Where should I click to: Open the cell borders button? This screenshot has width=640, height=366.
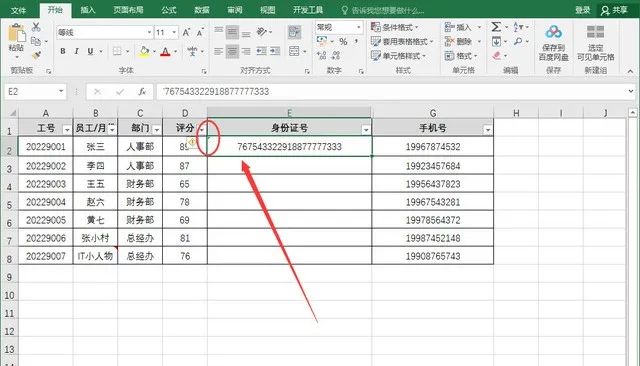117,51
